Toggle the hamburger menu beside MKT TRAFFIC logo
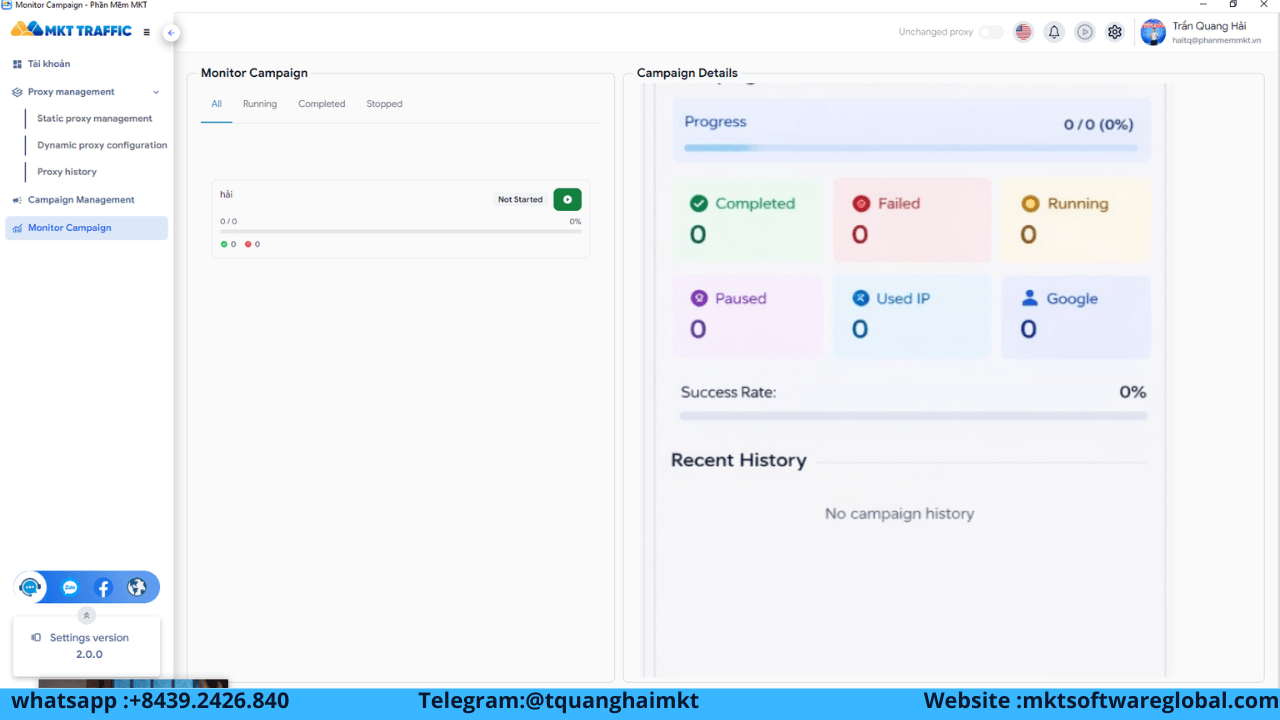Viewport: 1280px width, 720px height. click(x=147, y=32)
